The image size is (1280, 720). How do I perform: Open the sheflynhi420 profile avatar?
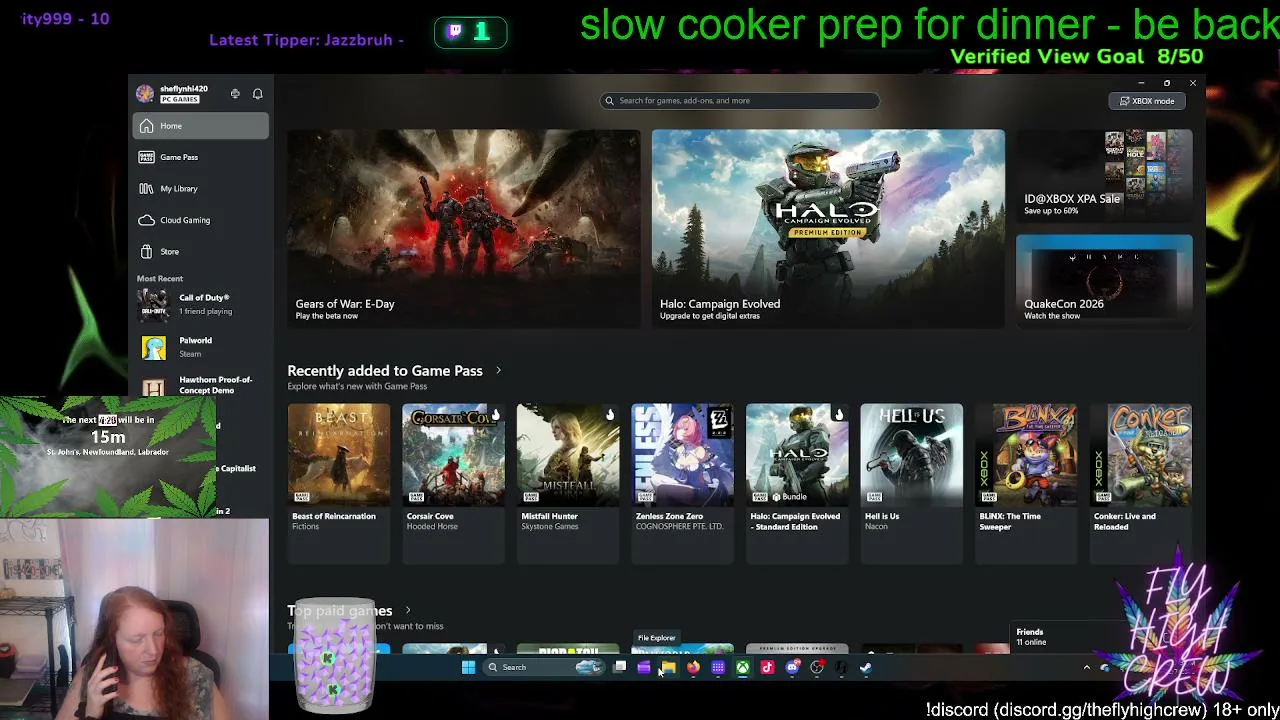(x=146, y=94)
